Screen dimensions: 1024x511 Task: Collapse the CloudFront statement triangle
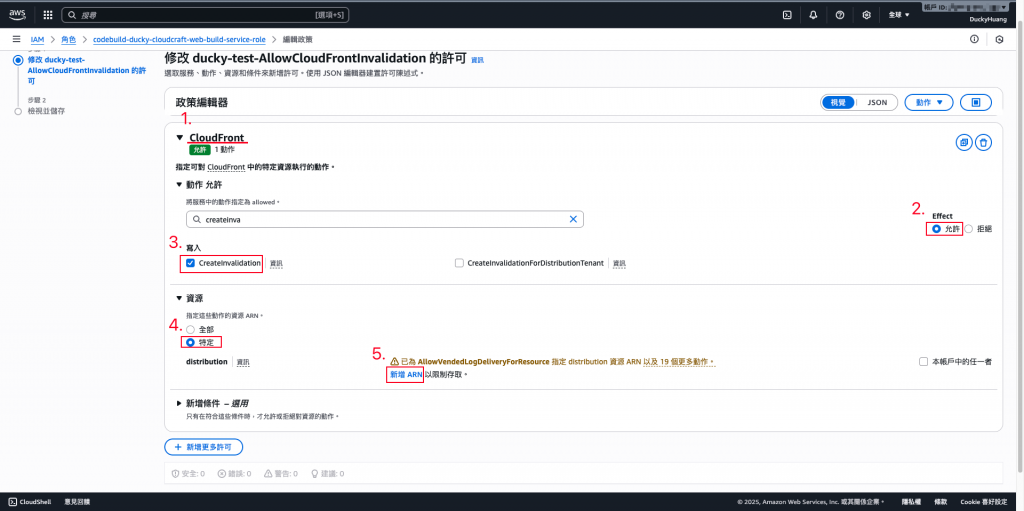(180, 138)
